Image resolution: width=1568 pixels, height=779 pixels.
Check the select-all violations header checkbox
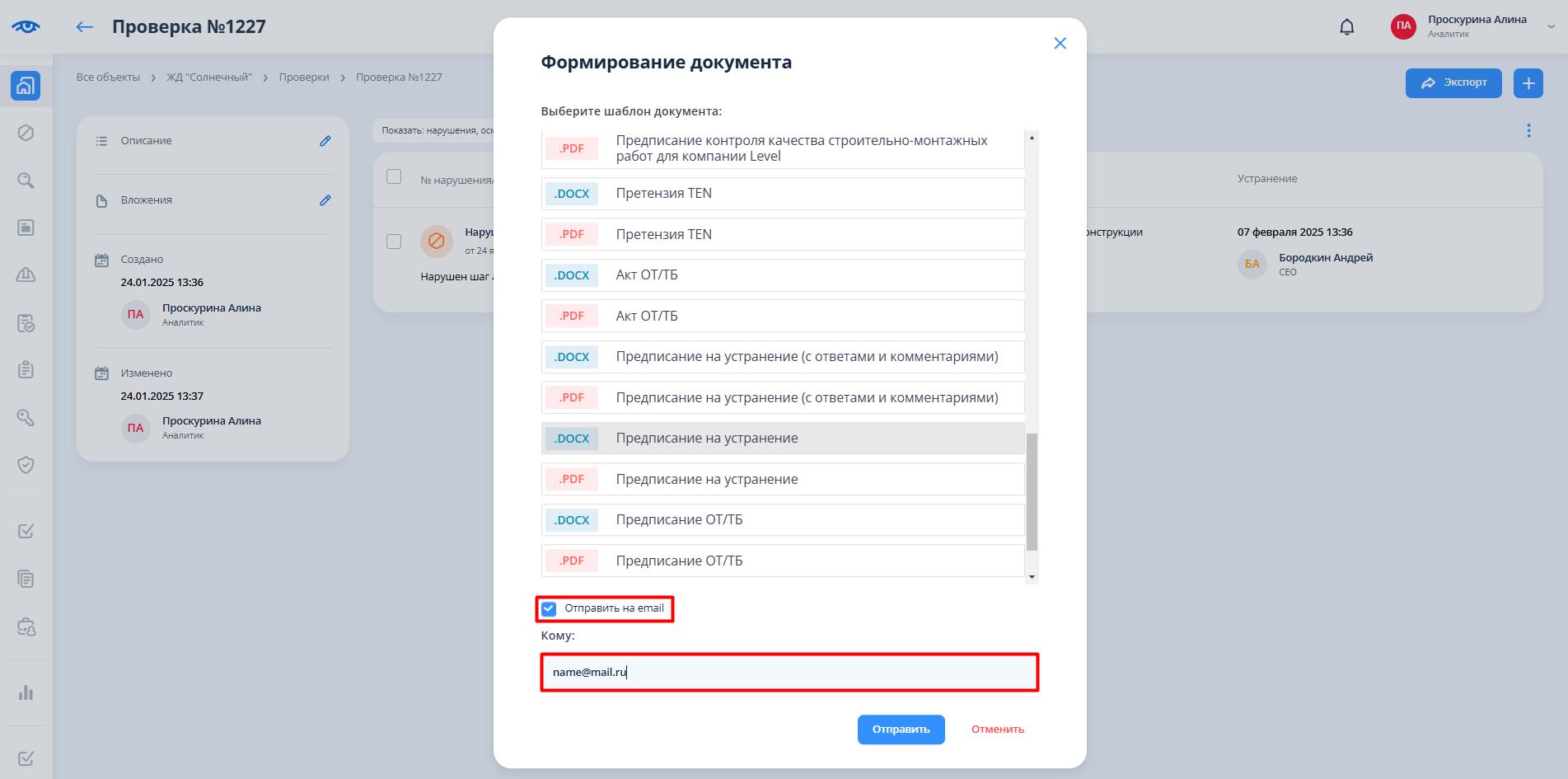(x=394, y=177)
